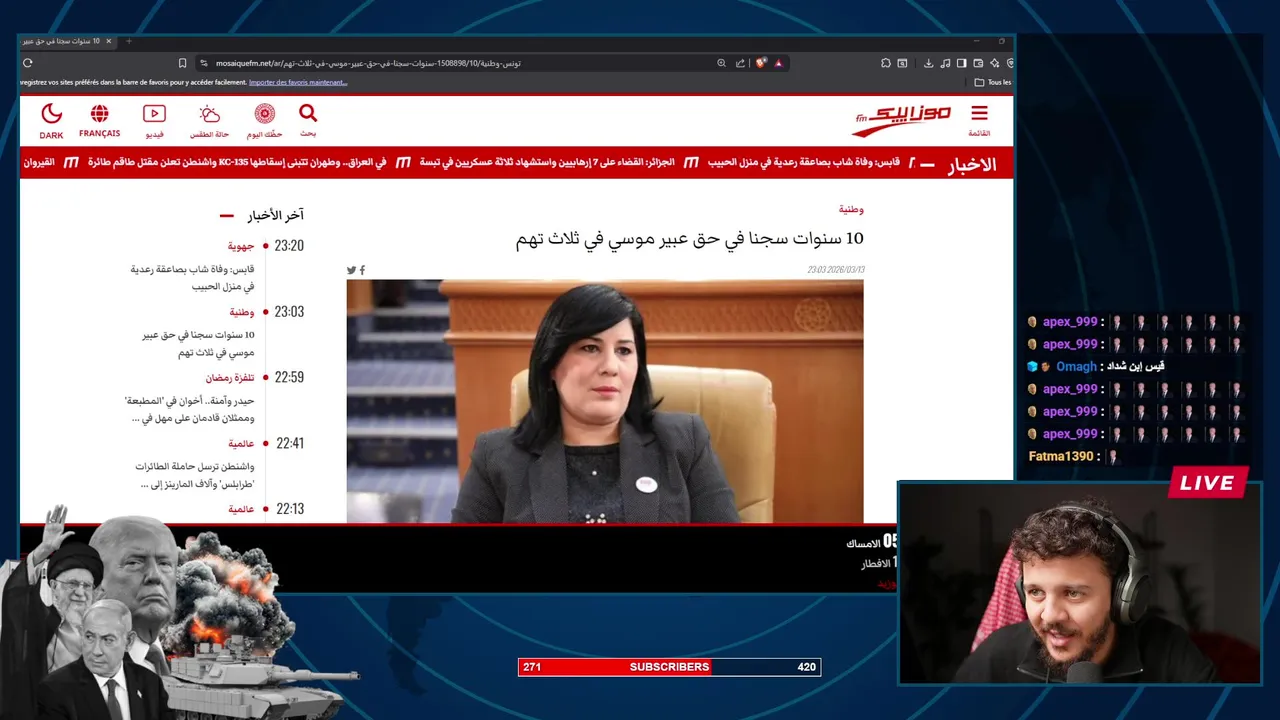The width and height of the screenshot is (1280, 720).
Task: Open the 'Tous les' favorites folder
Action: [992, 82]
